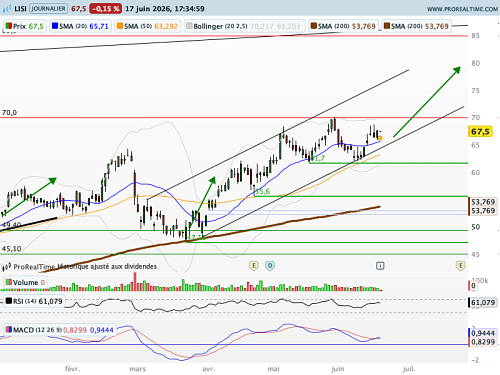Click the 100k volume axis label
This screenshot has height=375, width=500.
[480, 281]
